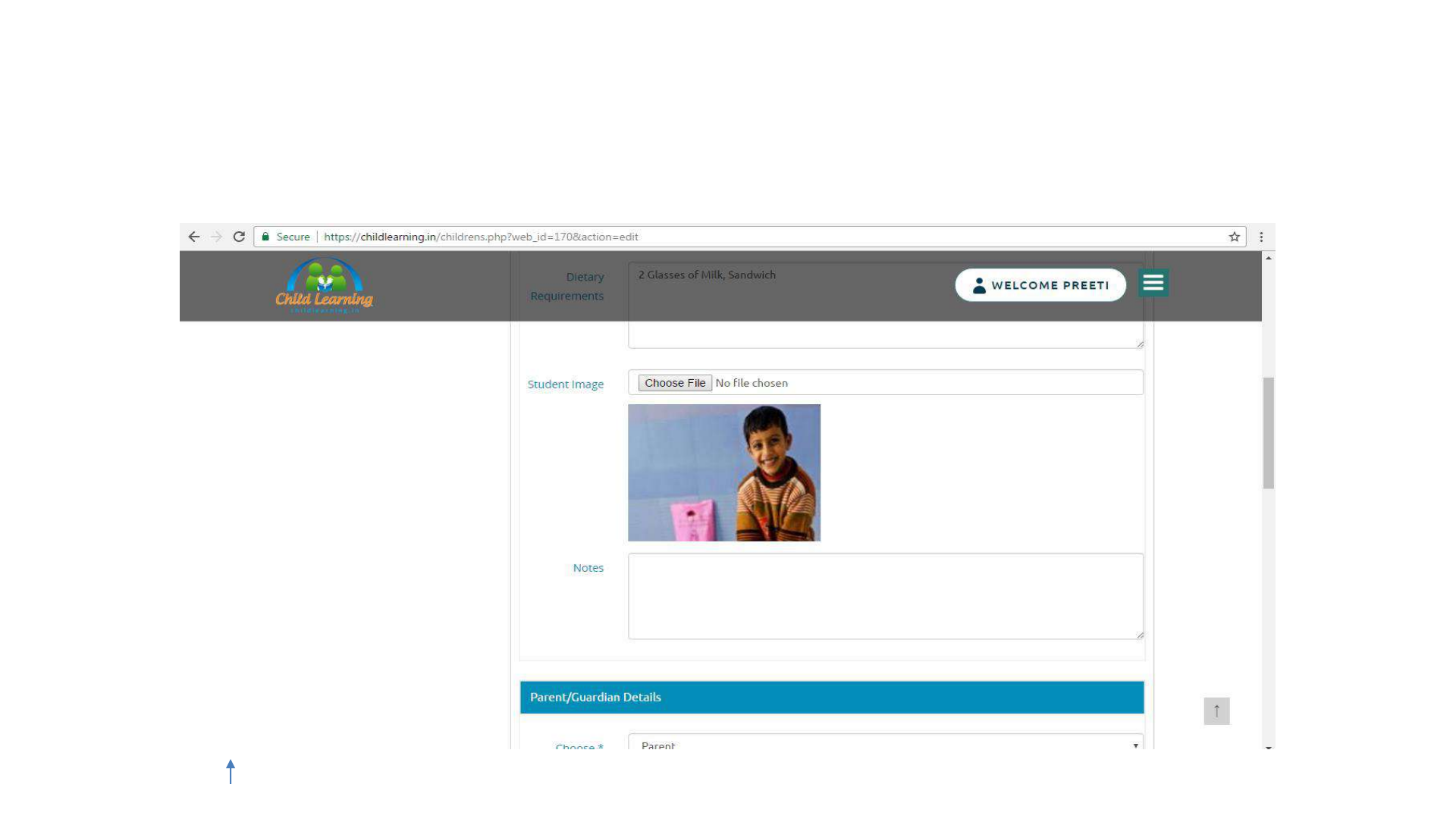Expand the Parent choose dropdown
1456x819 pixels.
(x=885, y=744)
